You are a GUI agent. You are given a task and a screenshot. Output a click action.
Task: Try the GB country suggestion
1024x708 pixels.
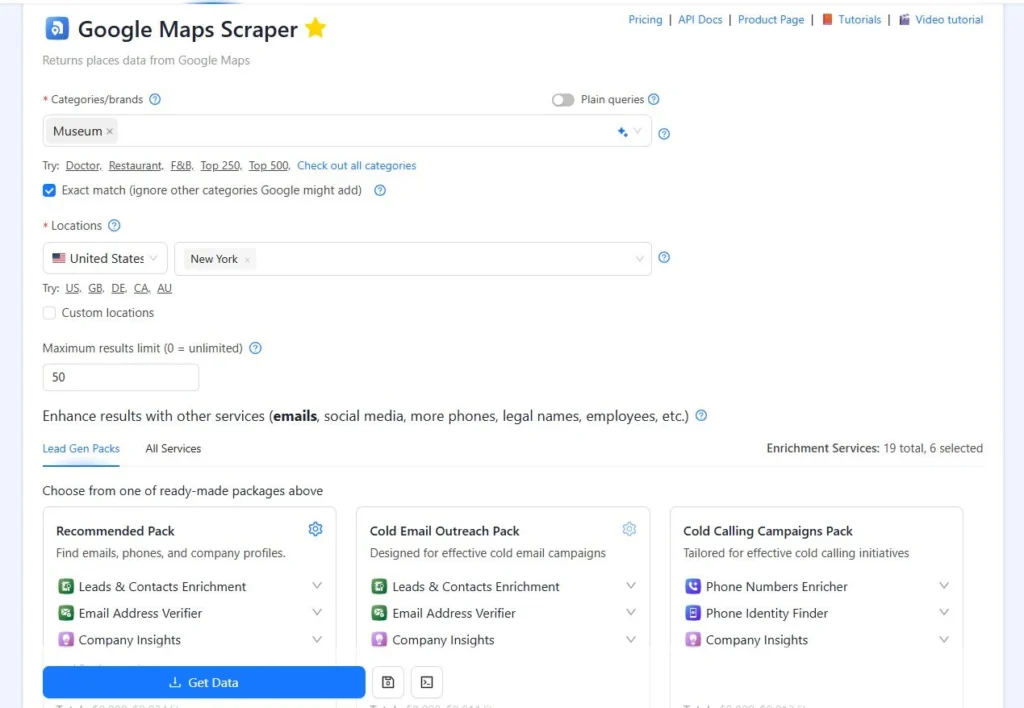click(x=95, y=288)
